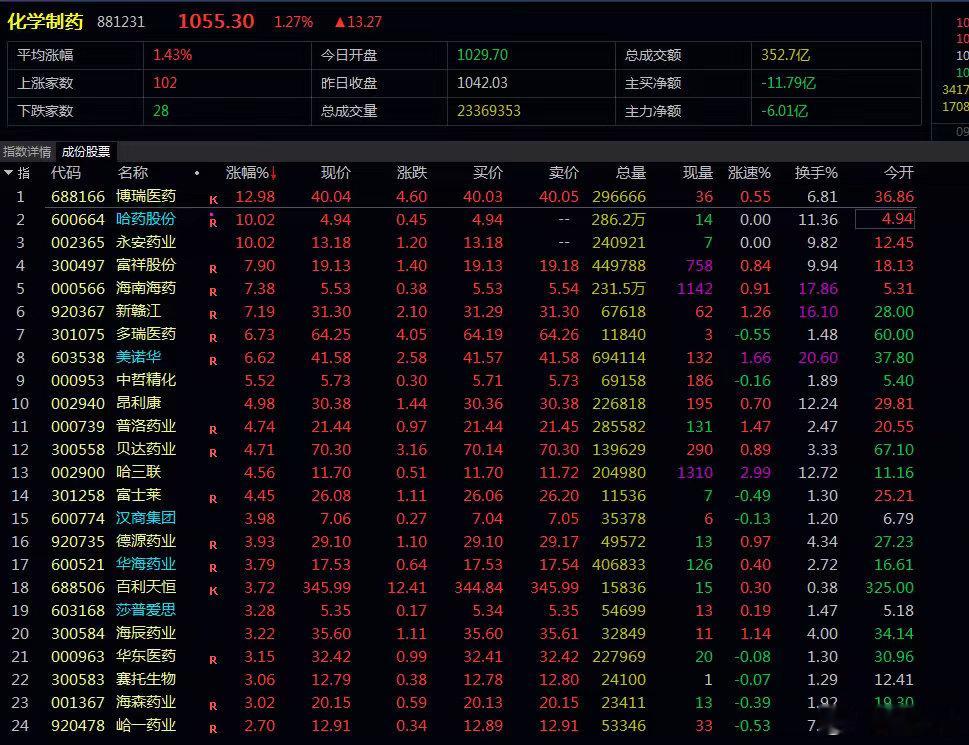Sort by the 名称 column header

[132, 173]
